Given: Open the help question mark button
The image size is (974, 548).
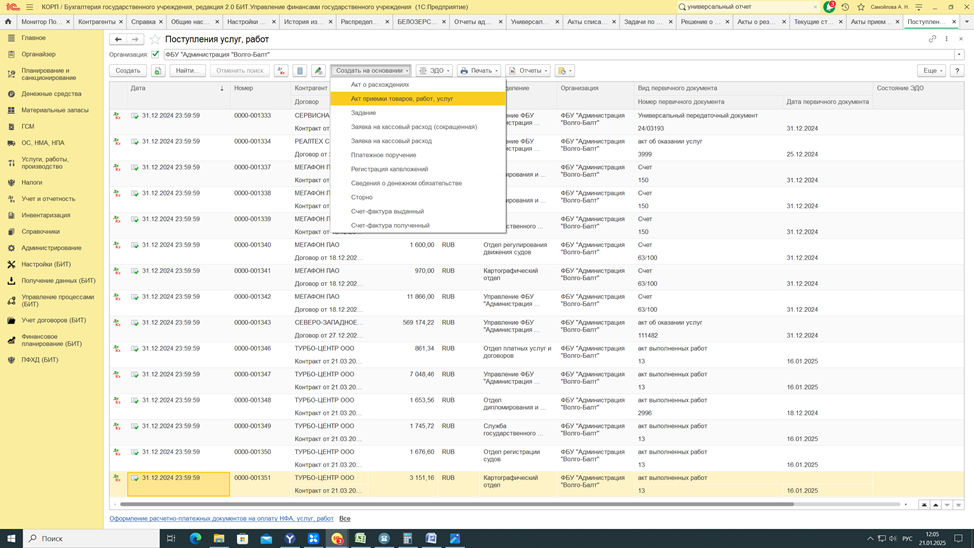Looking at the screenshot, I should pyautogui.click(x=957, y=71).
